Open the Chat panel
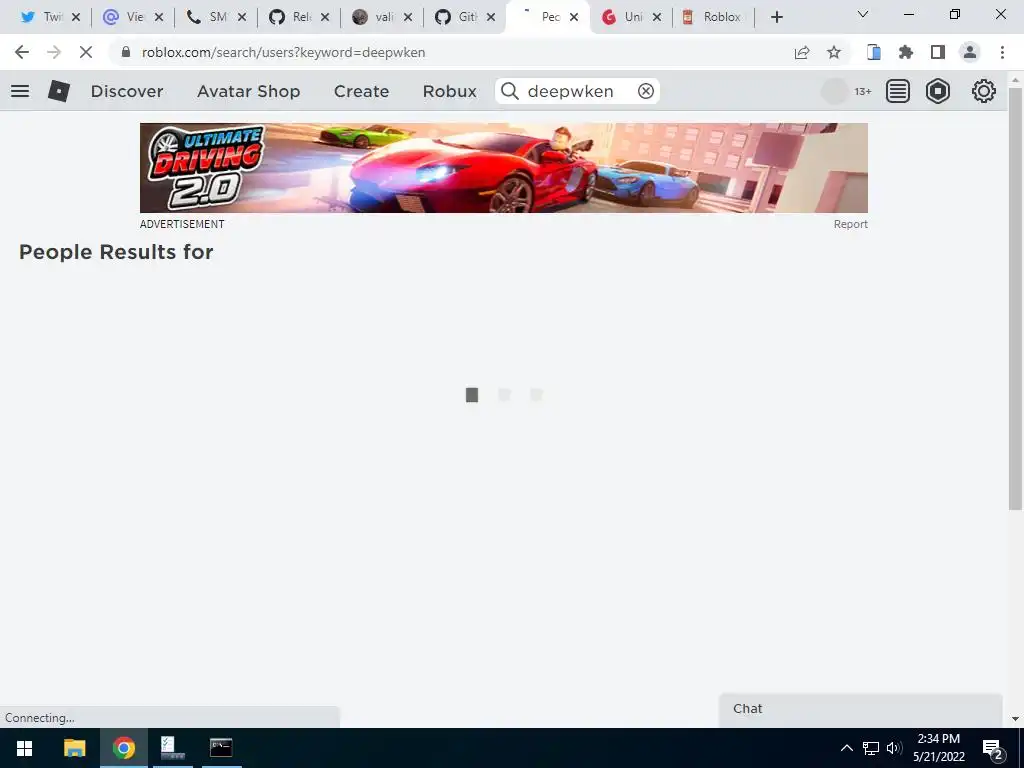The height and width of the screenshot is (768, 1024). 860,709
